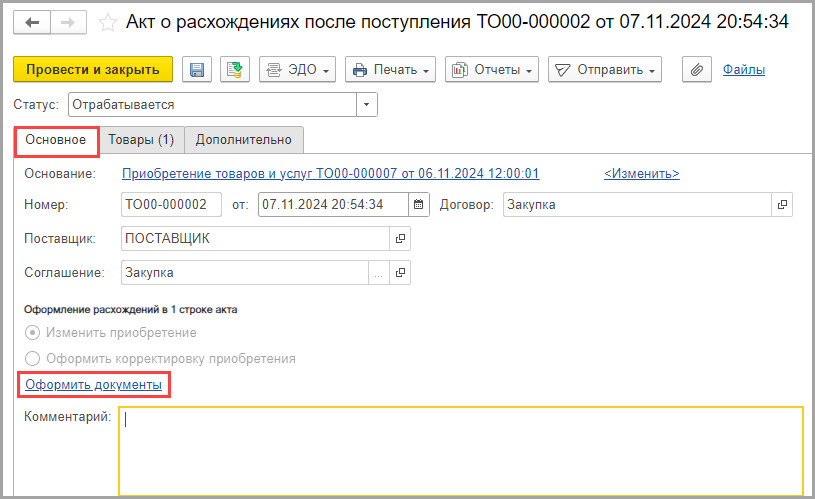
Task: Open the Отправить dropdown menu
Action: coord(605,70)
